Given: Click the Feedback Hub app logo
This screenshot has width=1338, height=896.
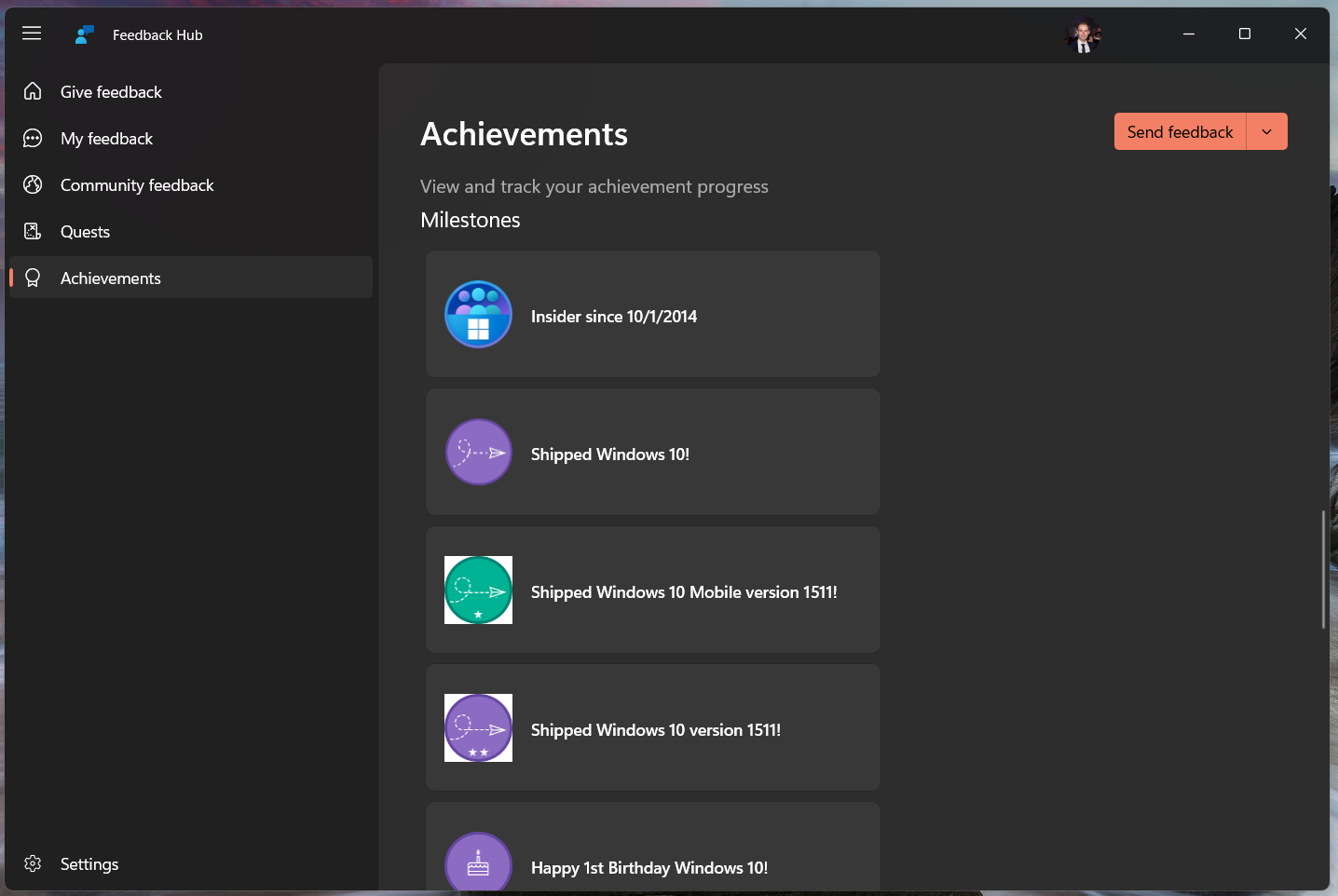Looking at the screenshot, I should [x=84, y=34].
